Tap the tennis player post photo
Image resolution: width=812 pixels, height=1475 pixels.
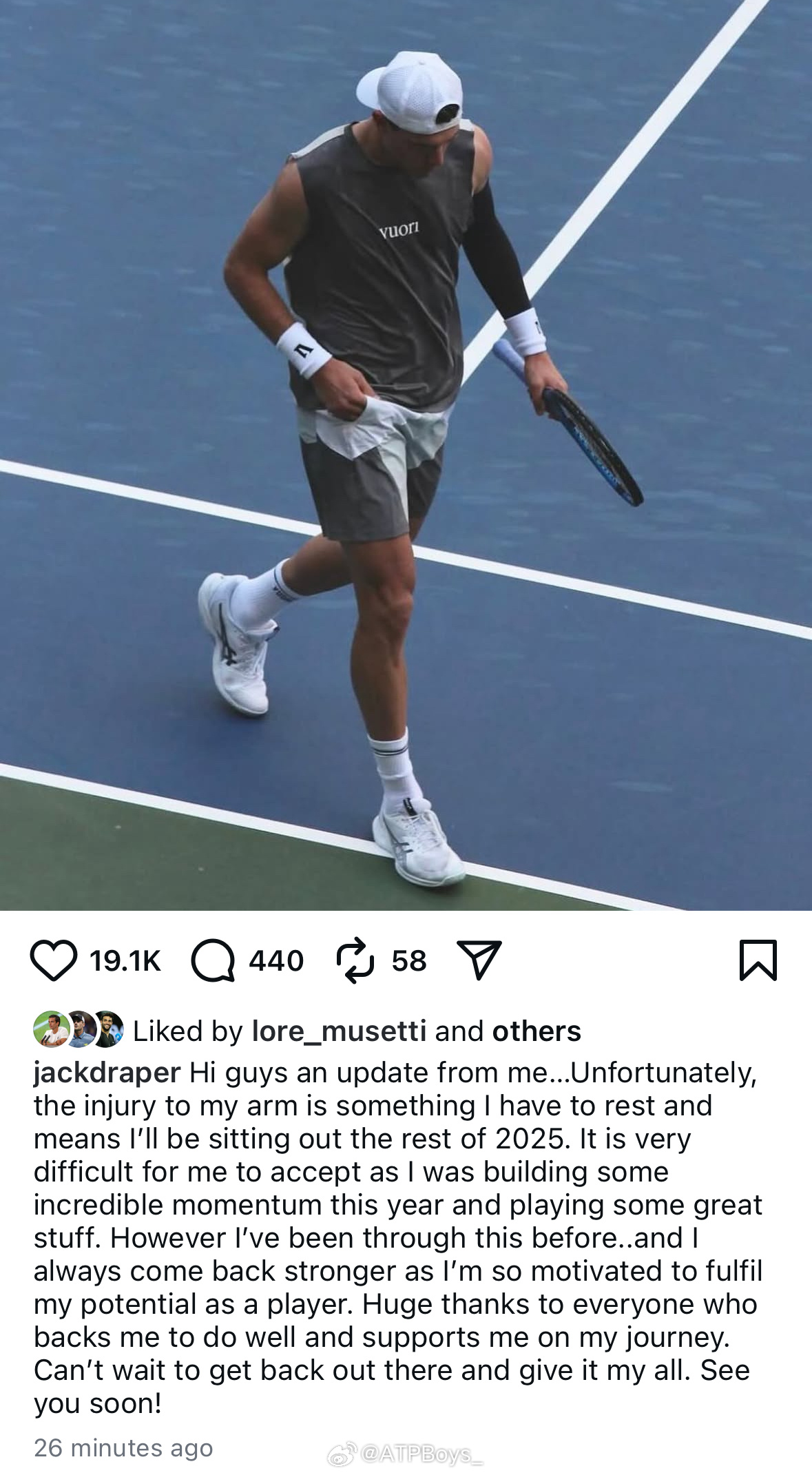406,455
